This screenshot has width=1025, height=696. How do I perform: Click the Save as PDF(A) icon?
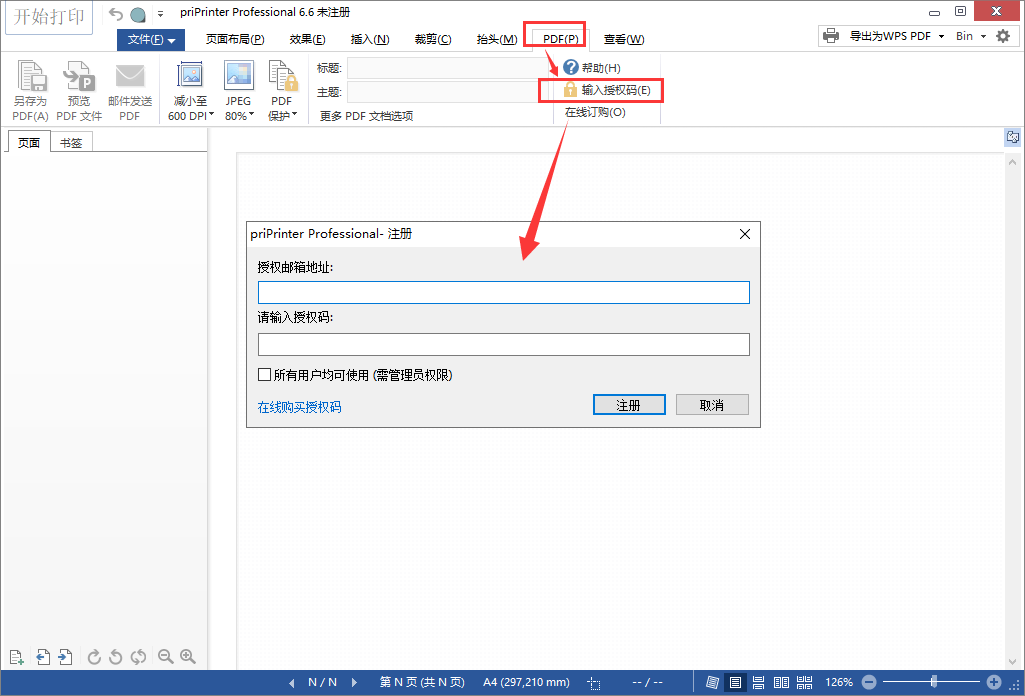click(x=31, y=75)
